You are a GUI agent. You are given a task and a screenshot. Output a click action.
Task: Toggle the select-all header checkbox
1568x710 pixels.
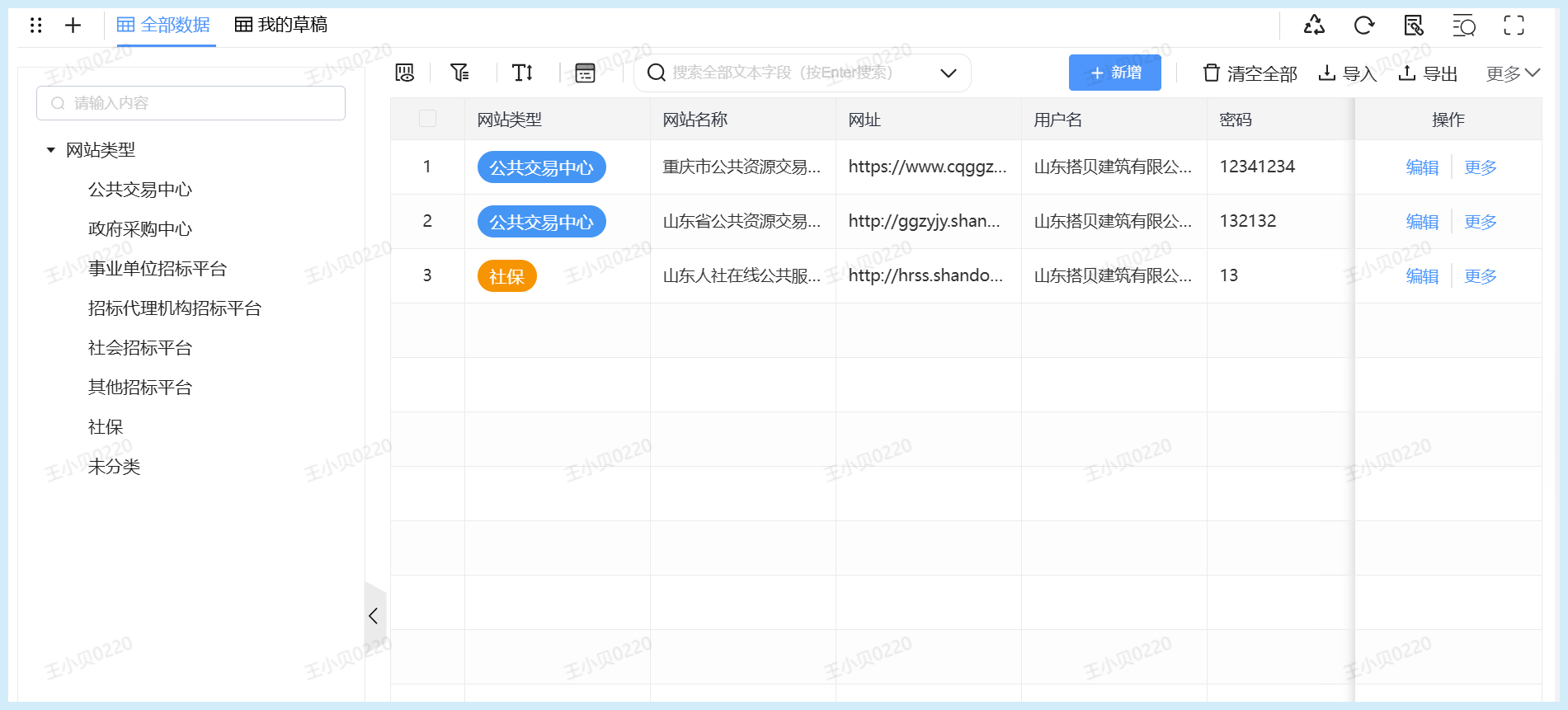click(x=427, y=119)
